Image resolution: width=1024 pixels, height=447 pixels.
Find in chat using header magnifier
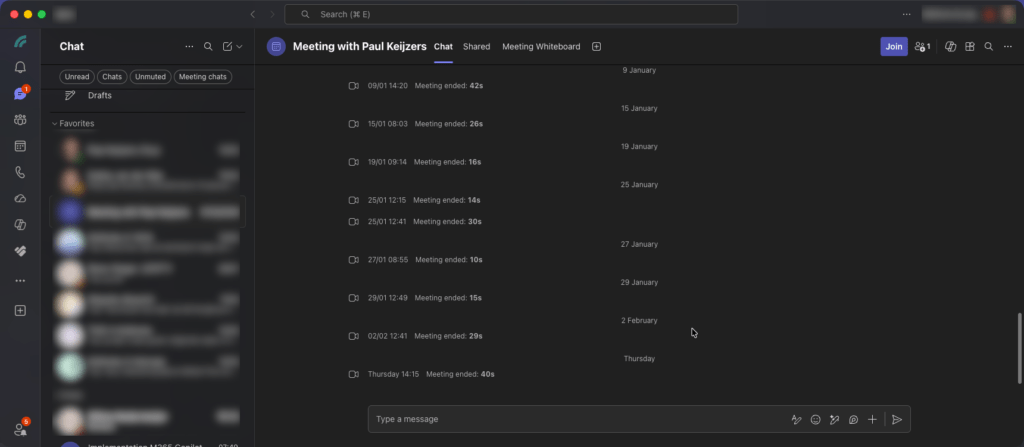click(x=989, y=46)
